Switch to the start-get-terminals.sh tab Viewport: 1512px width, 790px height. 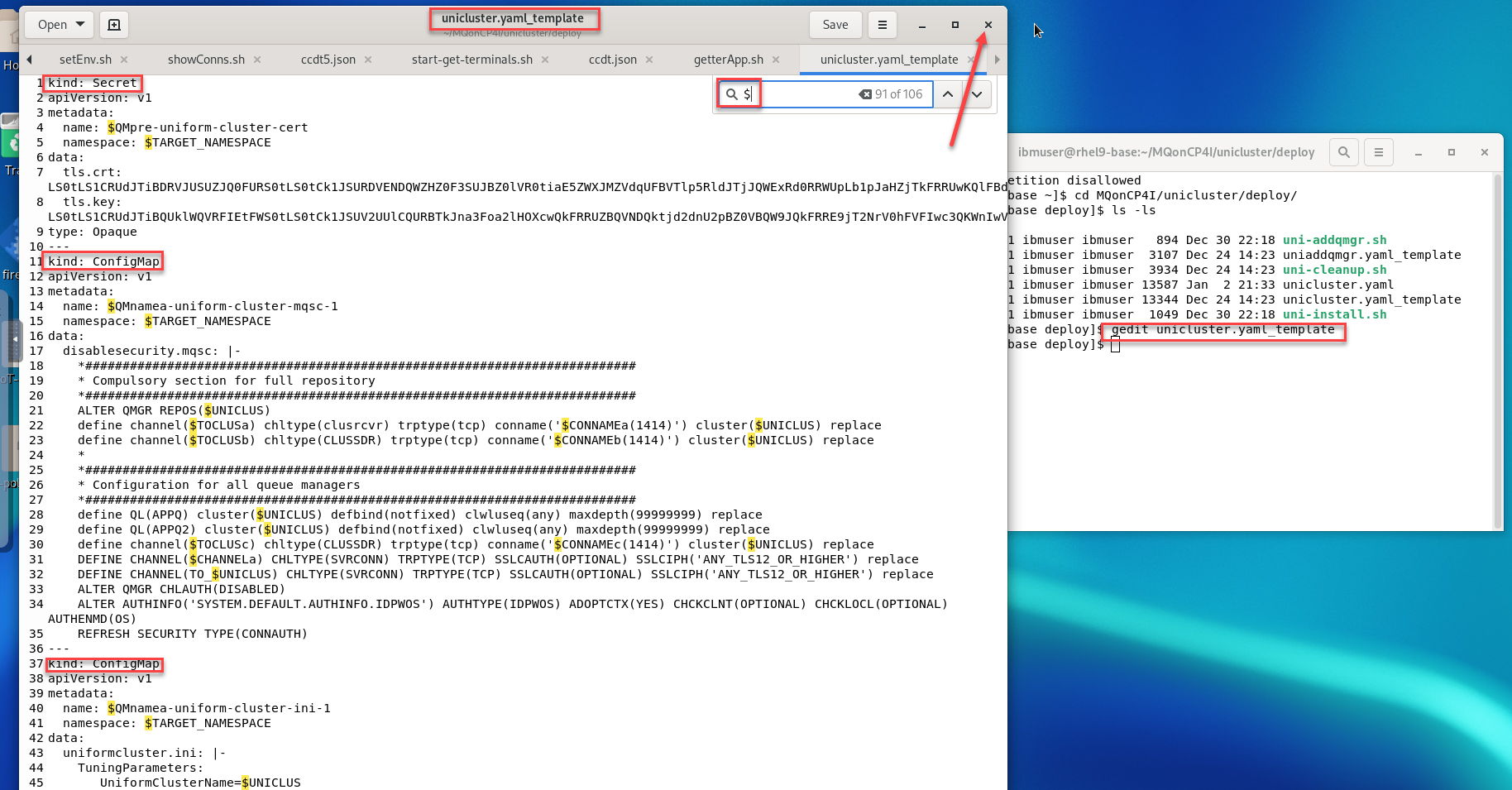tap(471, 60)
